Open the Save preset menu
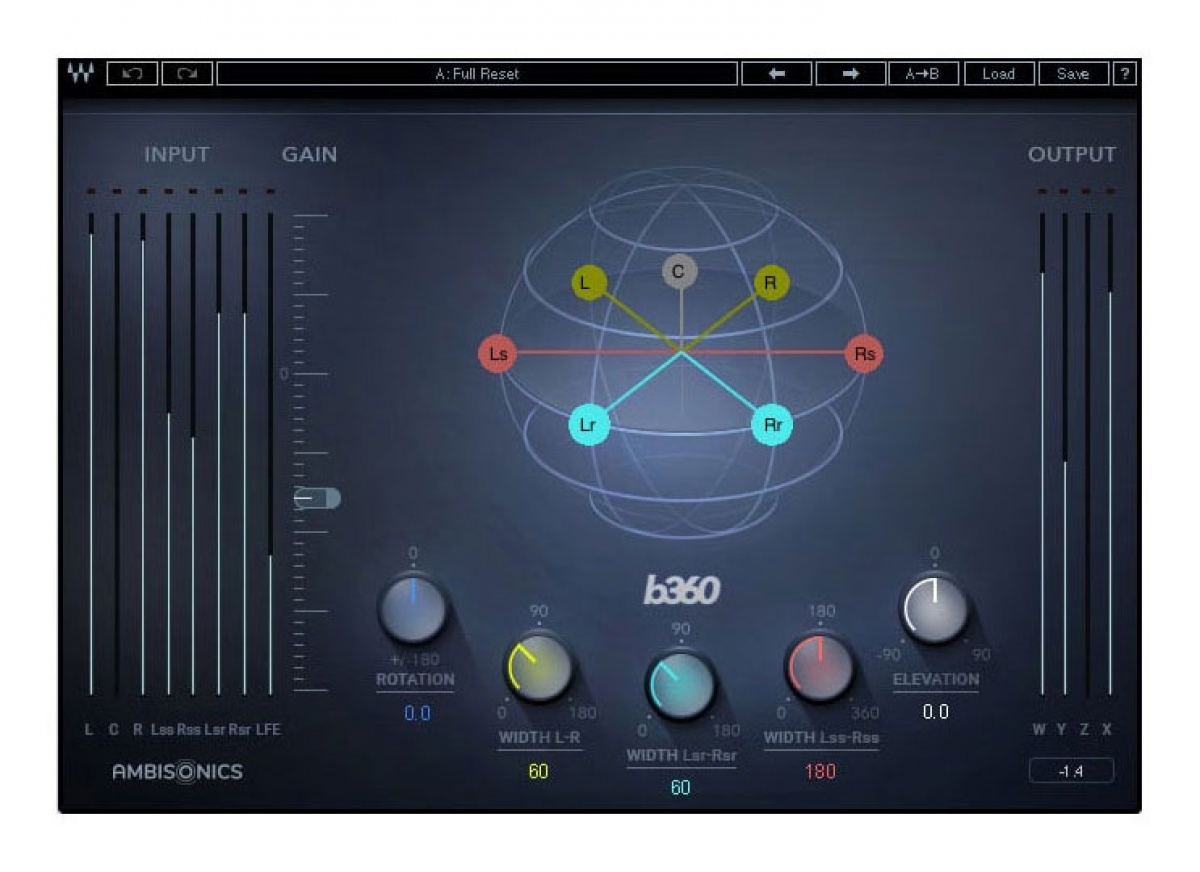 point(1073,74)
